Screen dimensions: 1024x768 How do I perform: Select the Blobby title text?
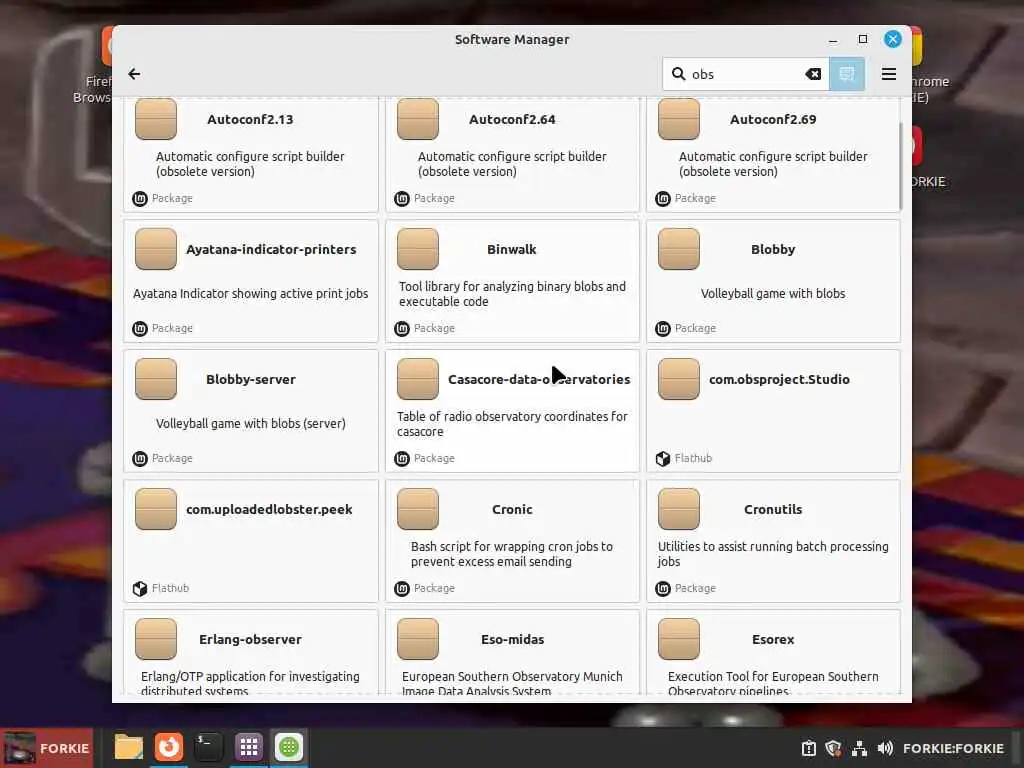coord(773,249)
